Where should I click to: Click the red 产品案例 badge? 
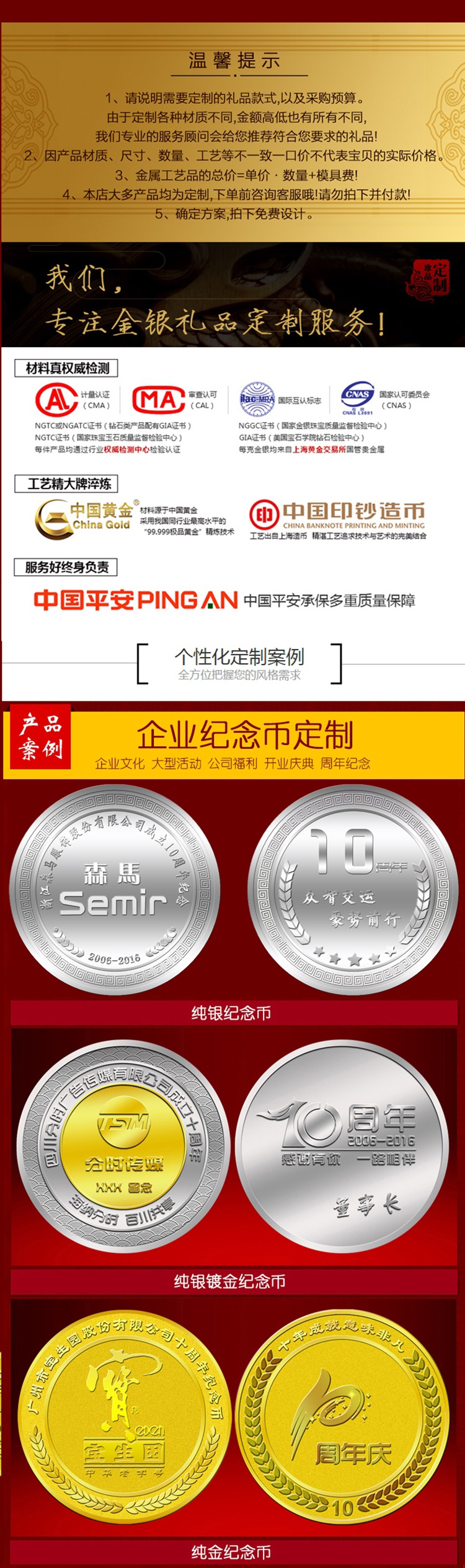(40, 736)
